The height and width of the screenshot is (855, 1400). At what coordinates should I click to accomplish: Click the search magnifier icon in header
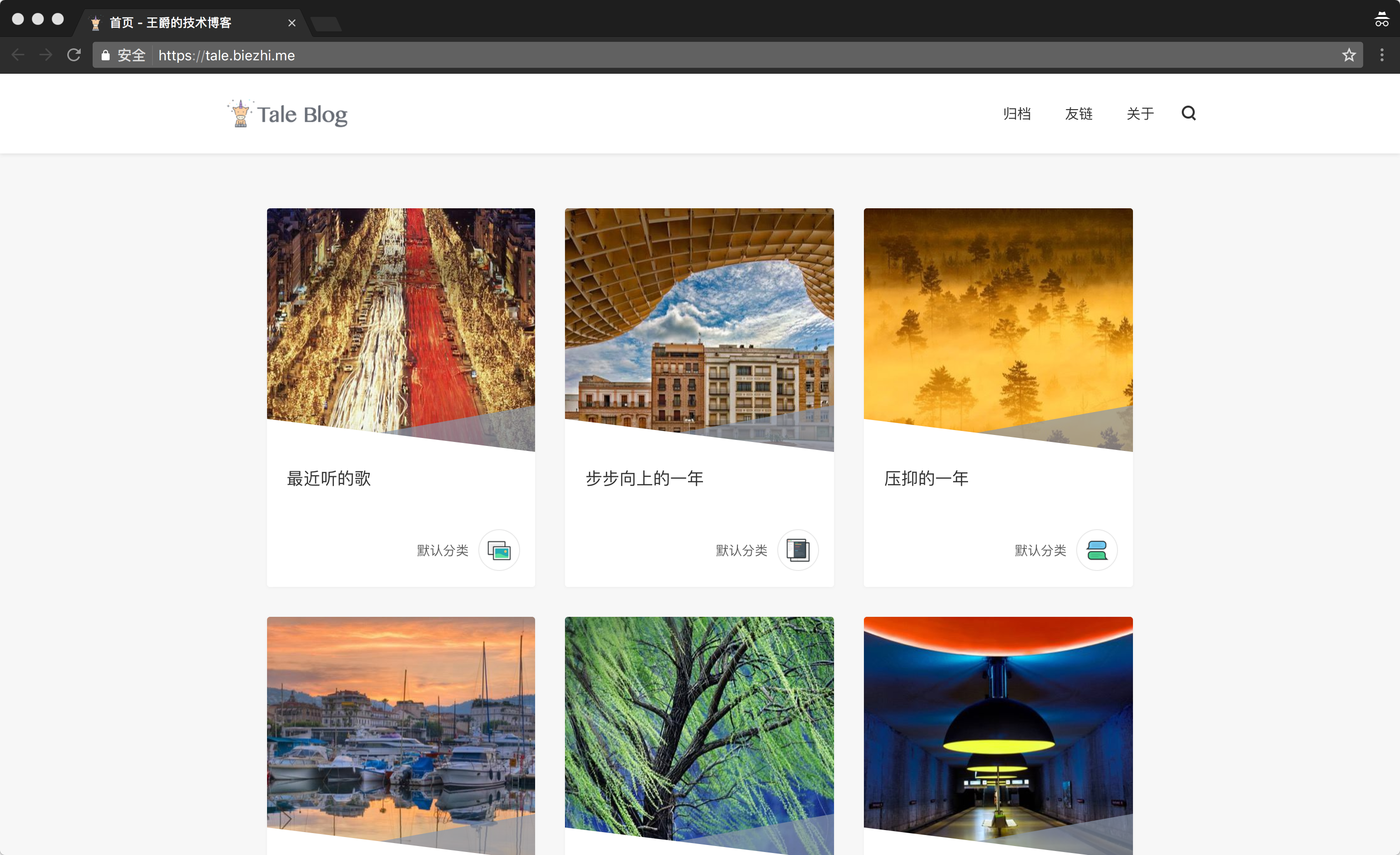tap(1188, 113)
